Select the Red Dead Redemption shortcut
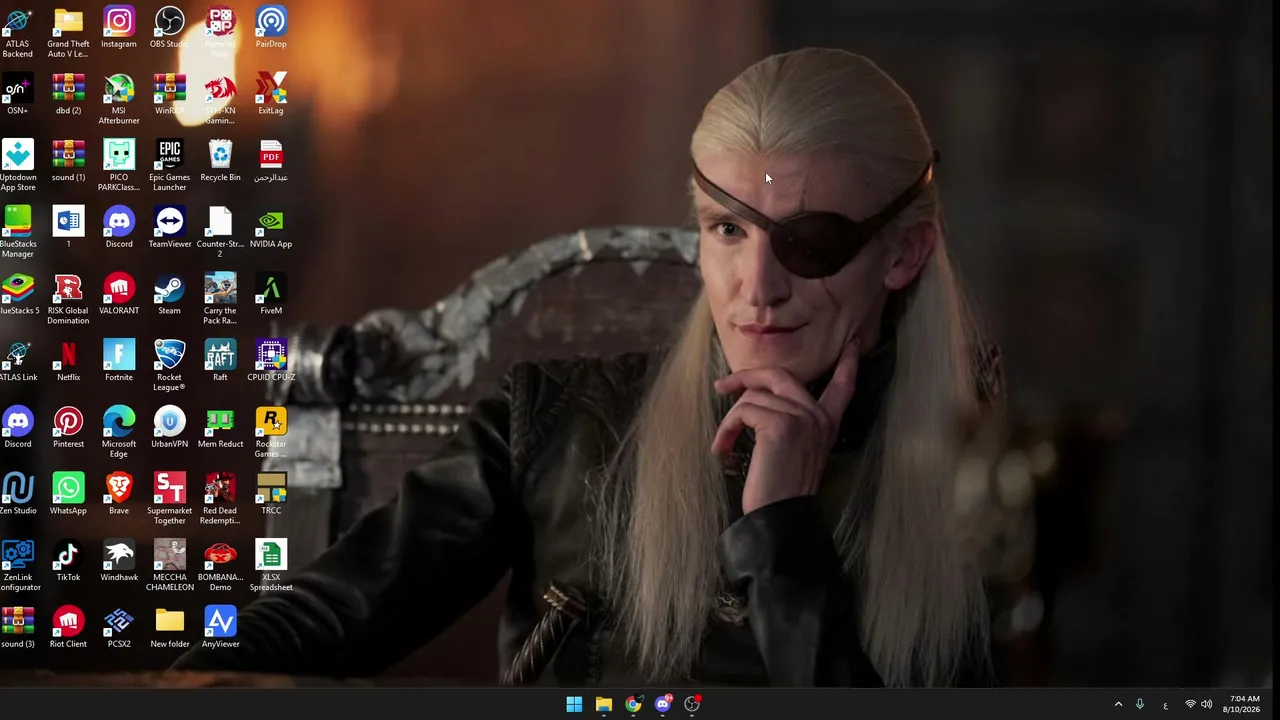This screenshot has width=1280, height=720. point(220,499)
